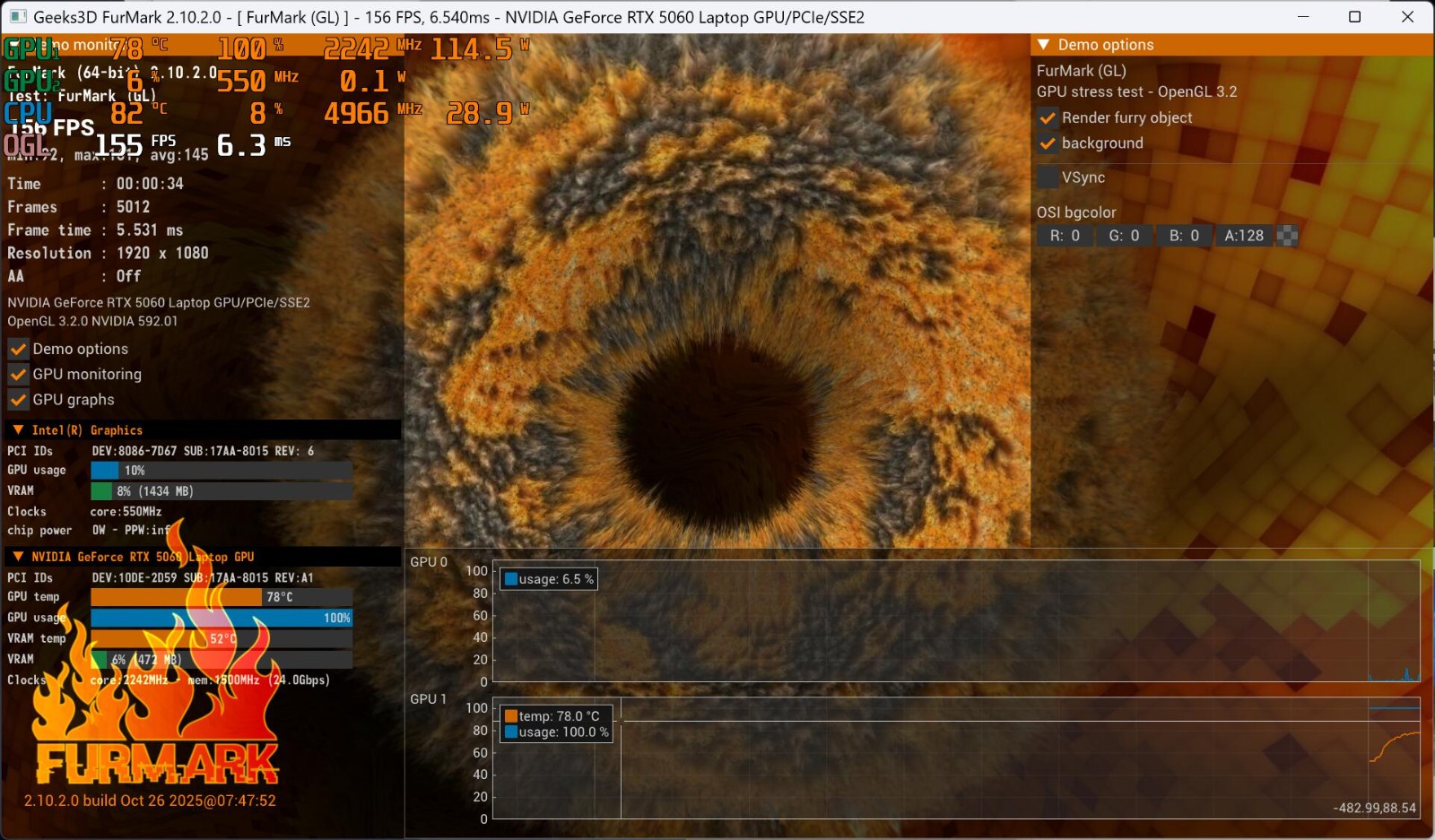Click the '4966 MHz' CPU clock readout
This screenshot has height=840, width=1435.
(x=373, y=114)
